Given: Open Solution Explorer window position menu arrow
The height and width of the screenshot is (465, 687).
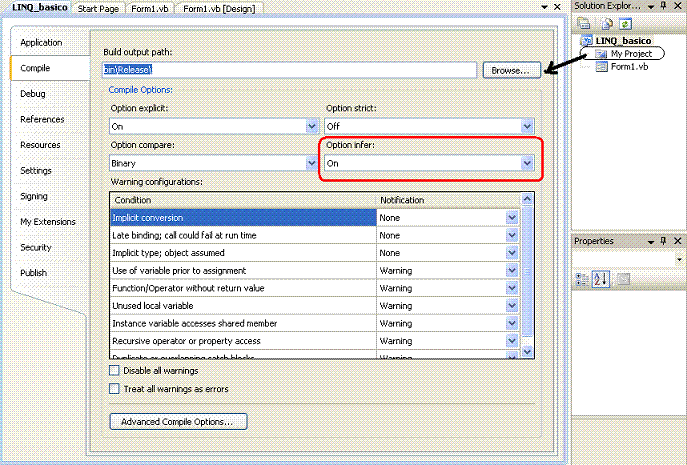Looking at the screenshot, I should tap(651, 7).
